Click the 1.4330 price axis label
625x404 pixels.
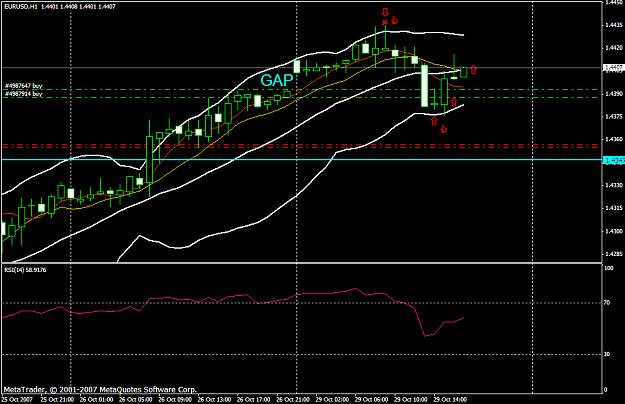coord(613,185)
